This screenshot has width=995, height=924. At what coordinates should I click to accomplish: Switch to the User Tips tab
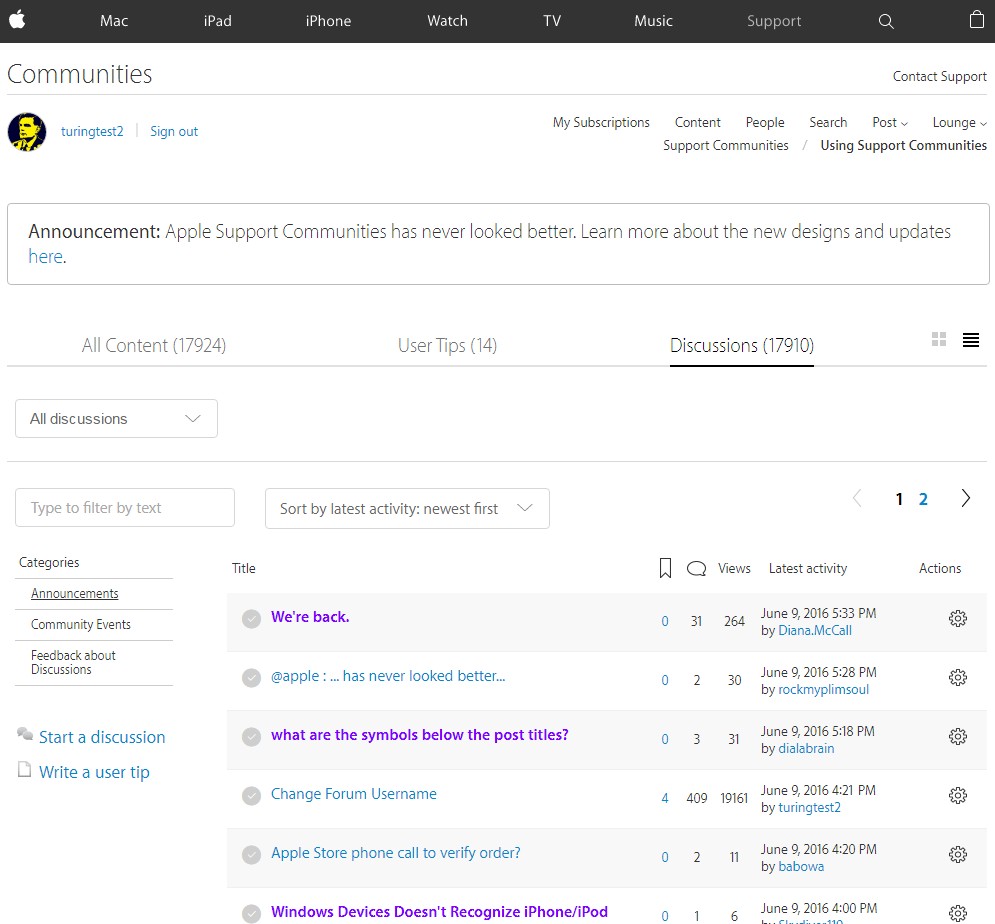(x=447, y=345)
